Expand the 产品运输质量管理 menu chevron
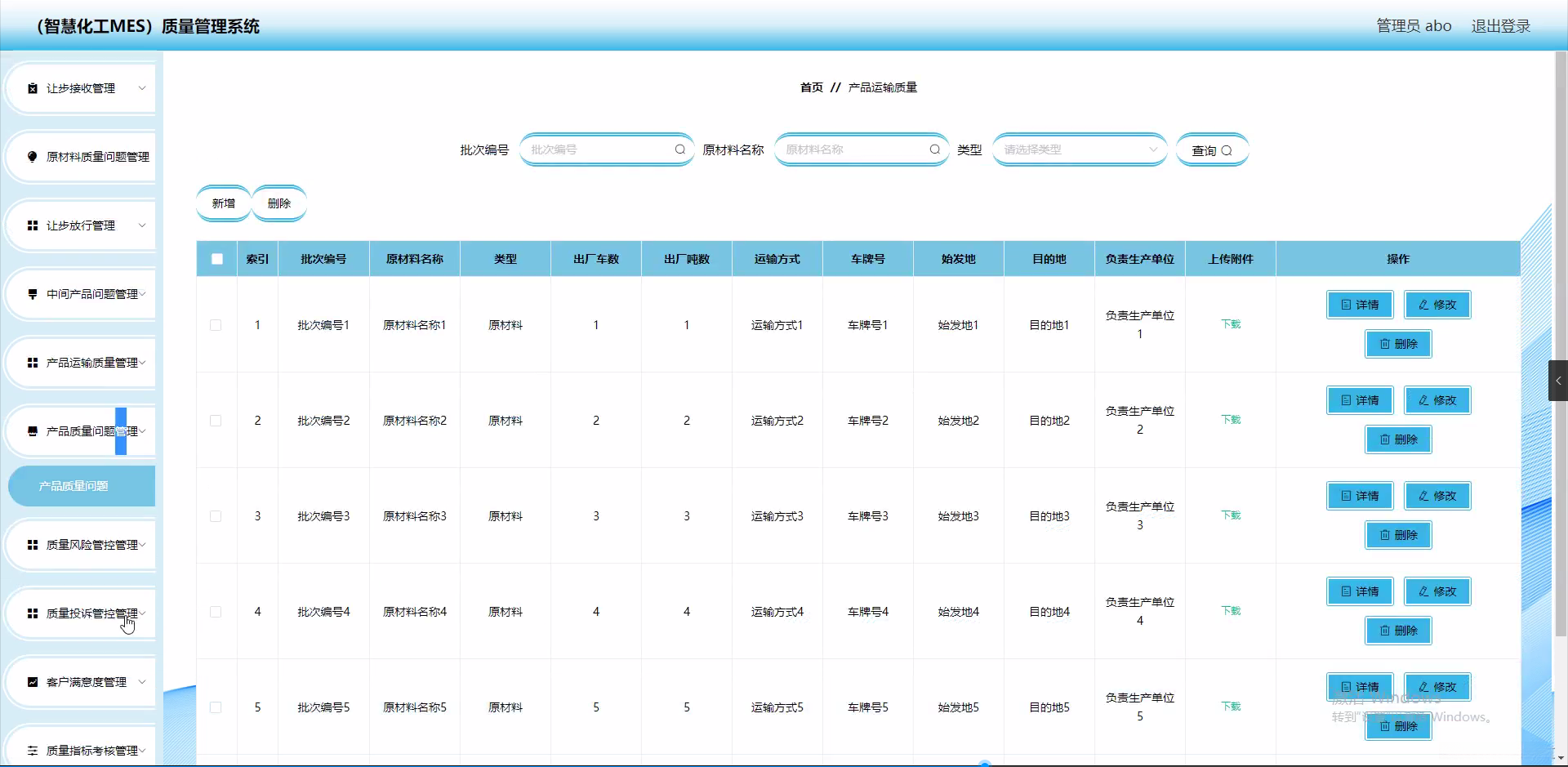This screenshot has height=767, width=1568. (x=142, y=363)
